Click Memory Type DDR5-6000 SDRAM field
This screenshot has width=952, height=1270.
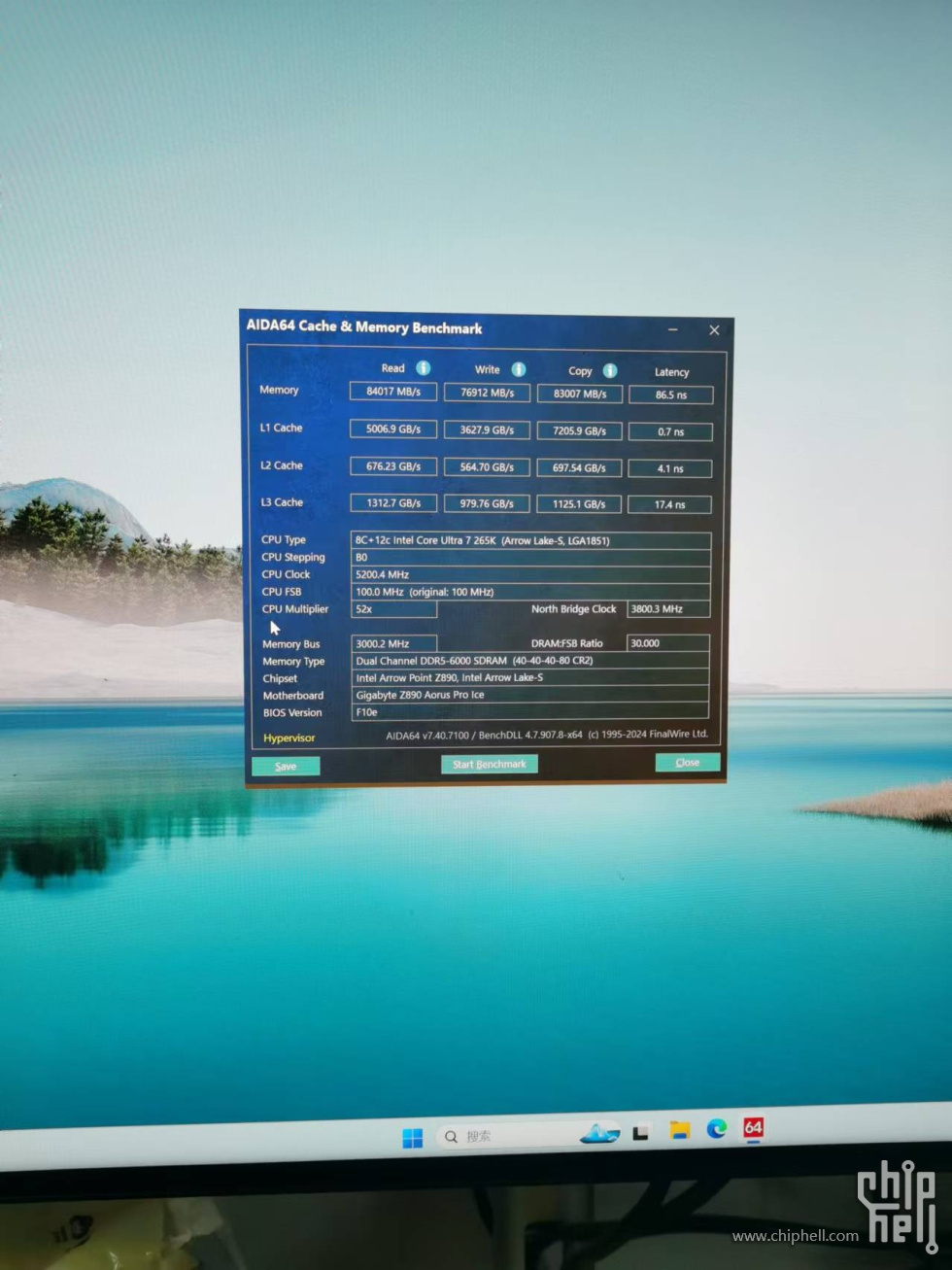pyautogui.click(x=530, y=661)
